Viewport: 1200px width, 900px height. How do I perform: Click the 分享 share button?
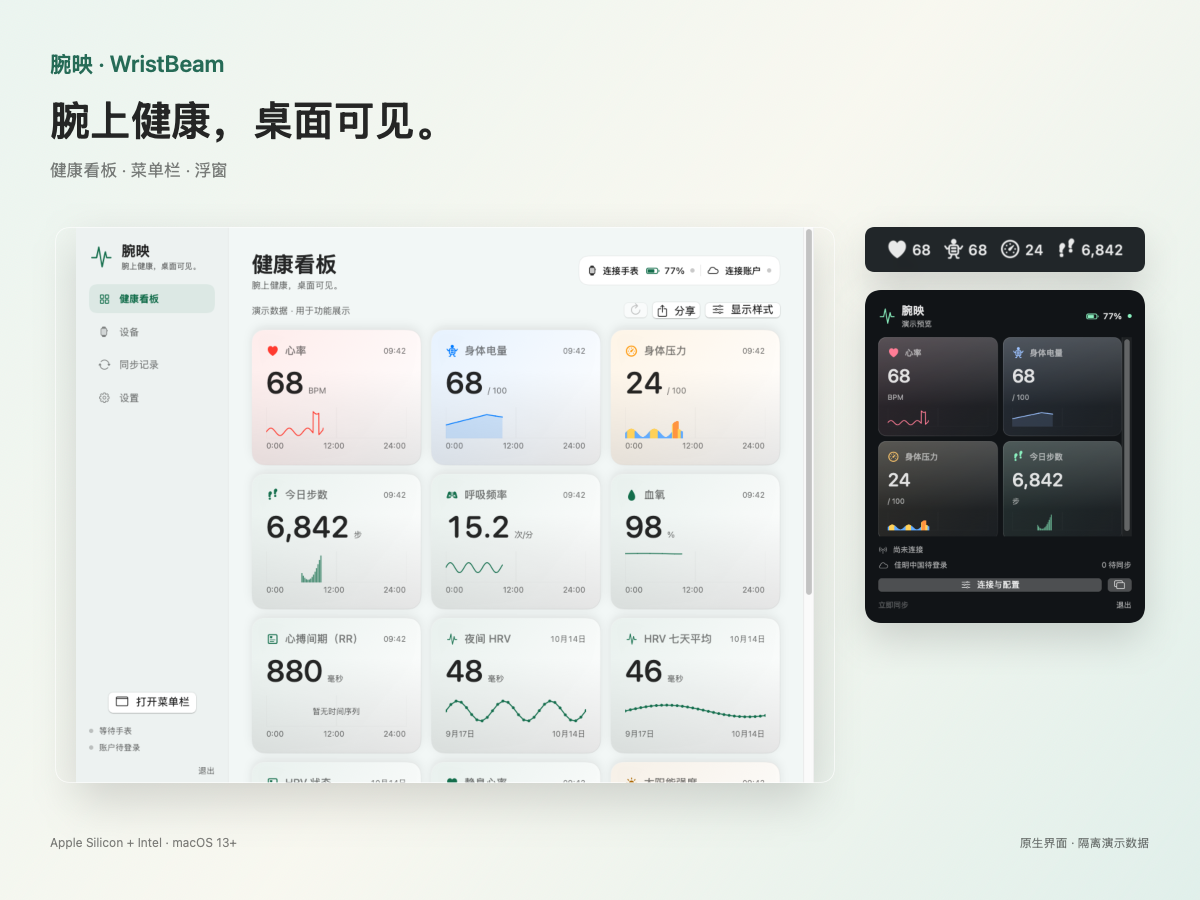676,311
